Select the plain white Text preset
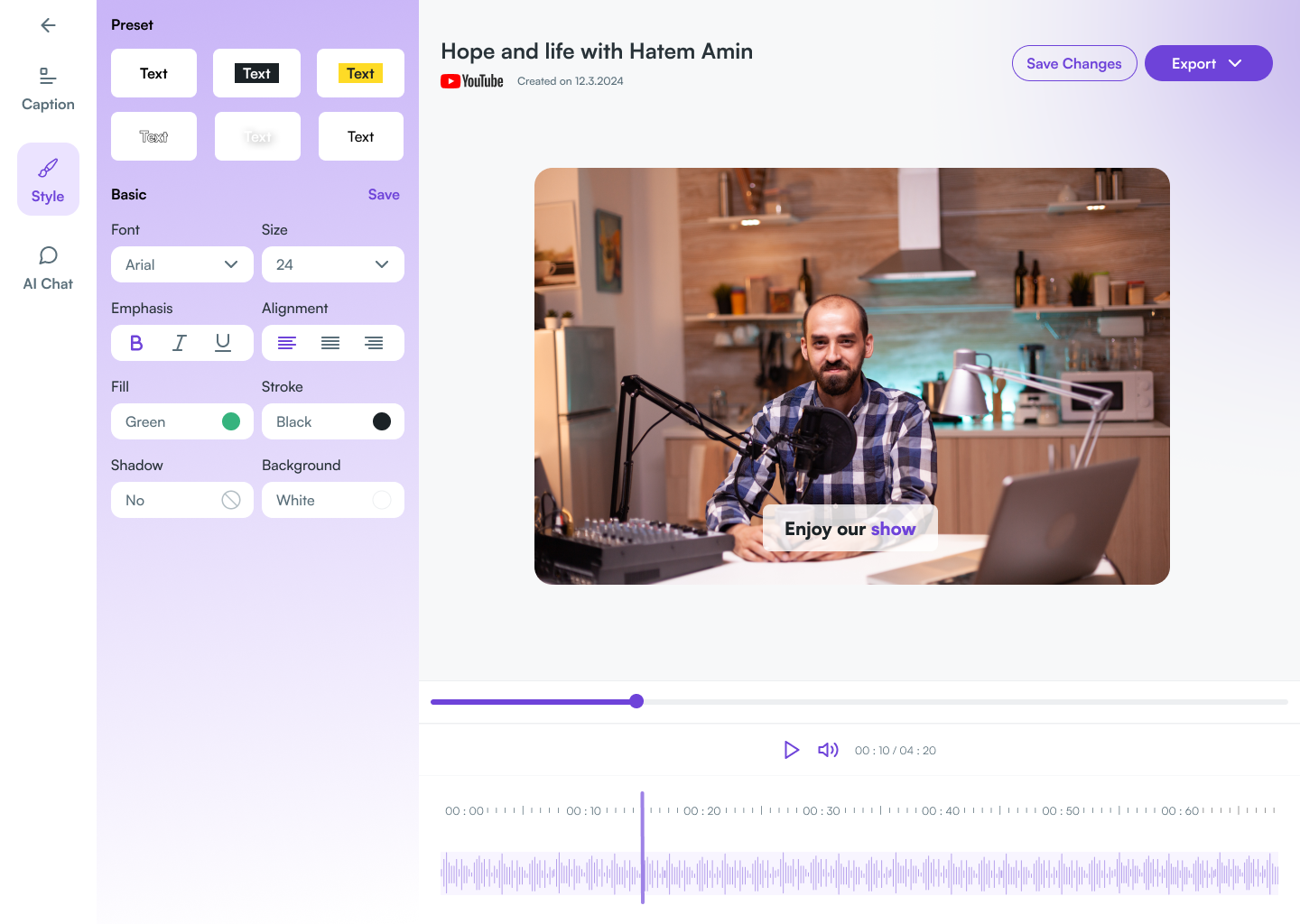The height and width of the screenshot is (924, 1300). 153,73
